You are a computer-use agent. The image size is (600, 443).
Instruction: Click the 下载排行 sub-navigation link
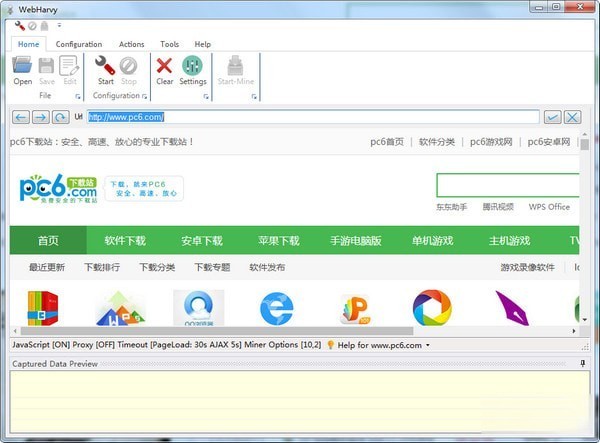102,267
